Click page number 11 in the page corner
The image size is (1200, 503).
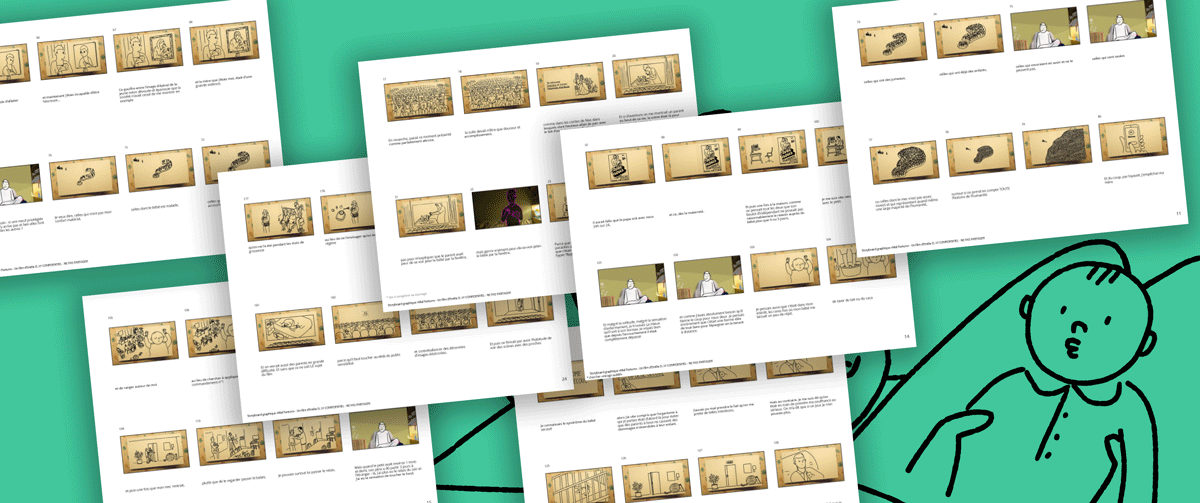tap(1179, 213)
